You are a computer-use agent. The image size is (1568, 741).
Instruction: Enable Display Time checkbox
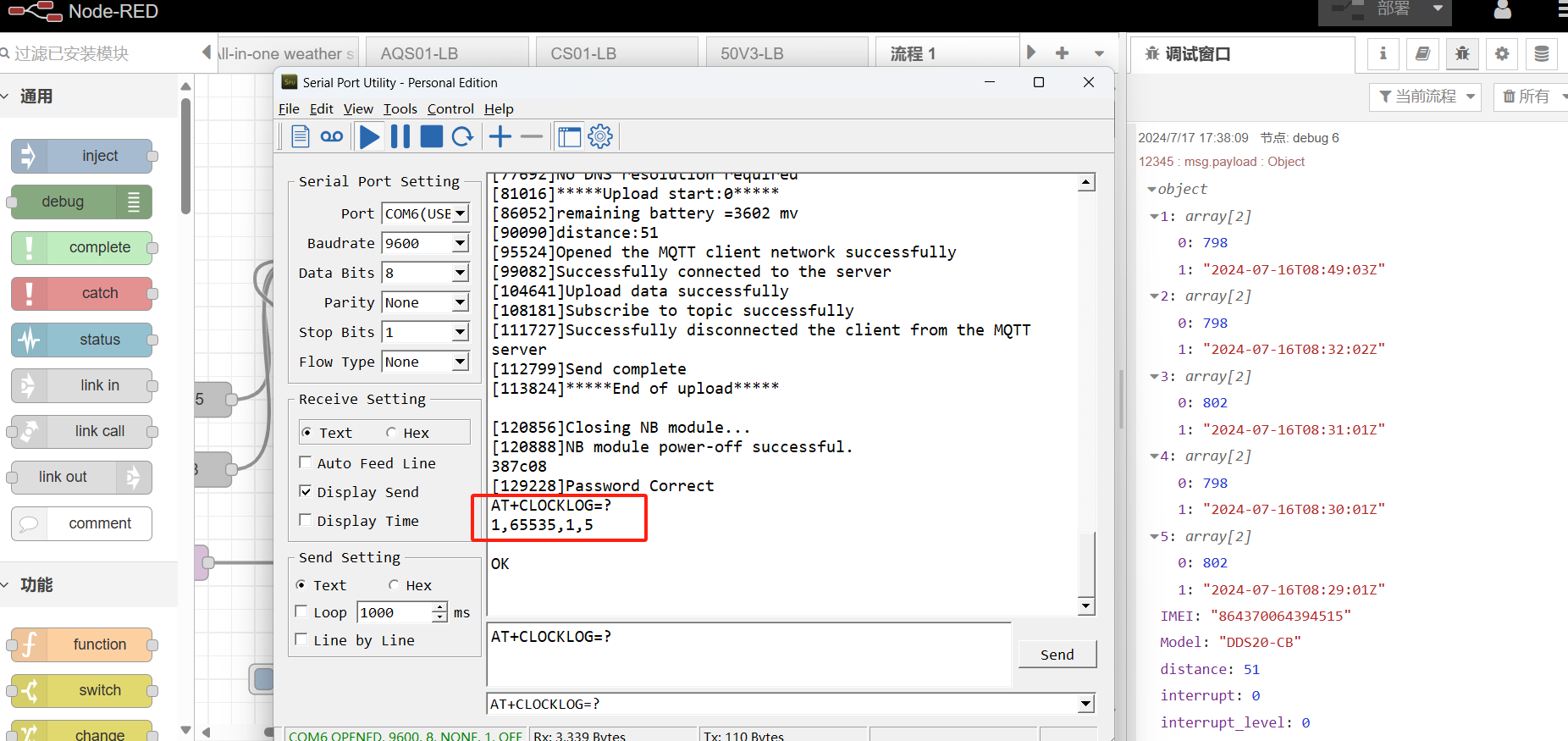[x=306, y=520]
